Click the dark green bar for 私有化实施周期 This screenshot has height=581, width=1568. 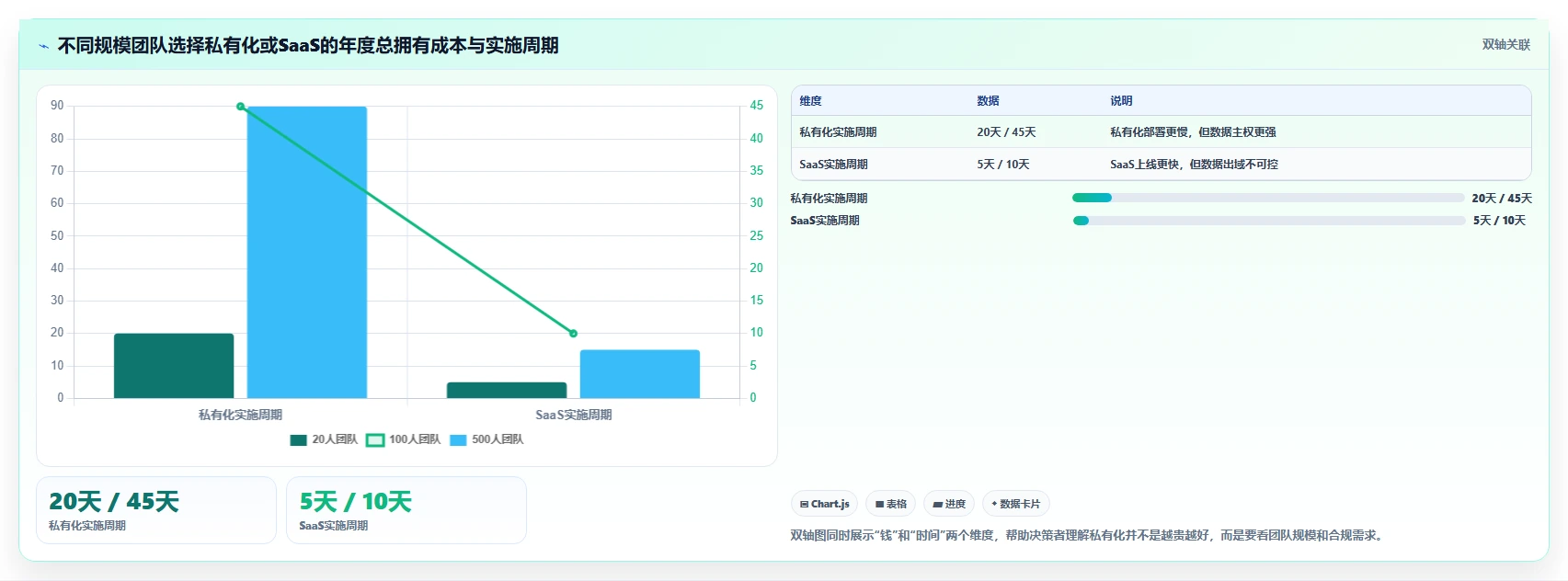[174, 366]
